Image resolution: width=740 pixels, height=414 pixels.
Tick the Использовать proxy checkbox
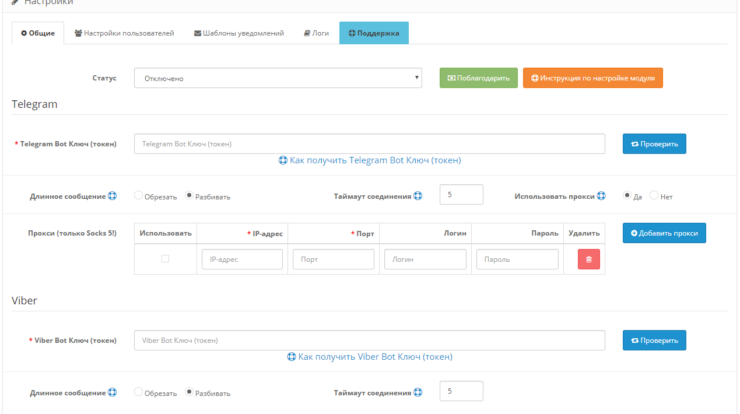(165, 259)
